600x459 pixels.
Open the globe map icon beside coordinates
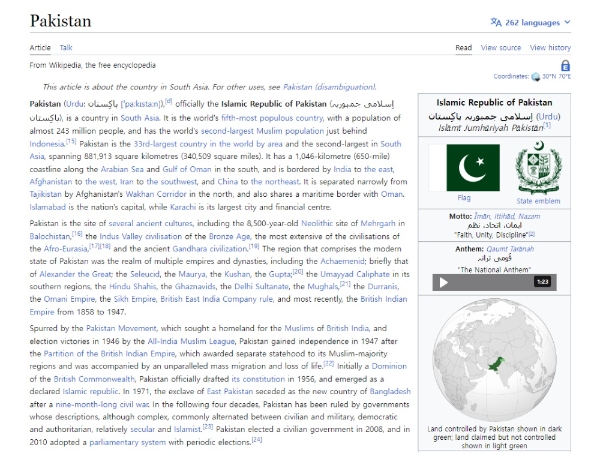point(536,76)
